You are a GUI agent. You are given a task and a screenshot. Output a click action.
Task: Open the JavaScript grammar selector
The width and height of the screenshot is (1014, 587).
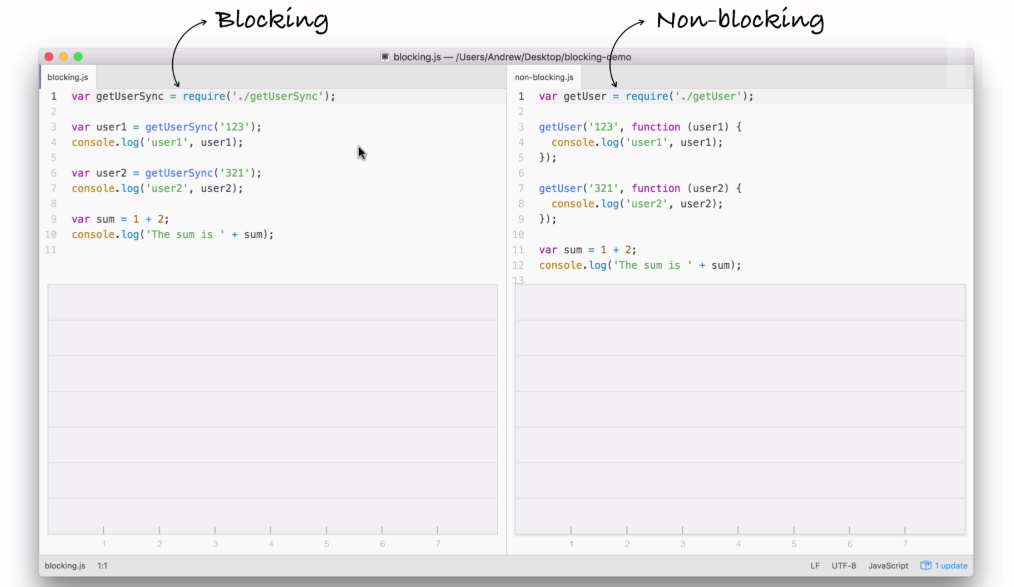(x=888, y=566)
